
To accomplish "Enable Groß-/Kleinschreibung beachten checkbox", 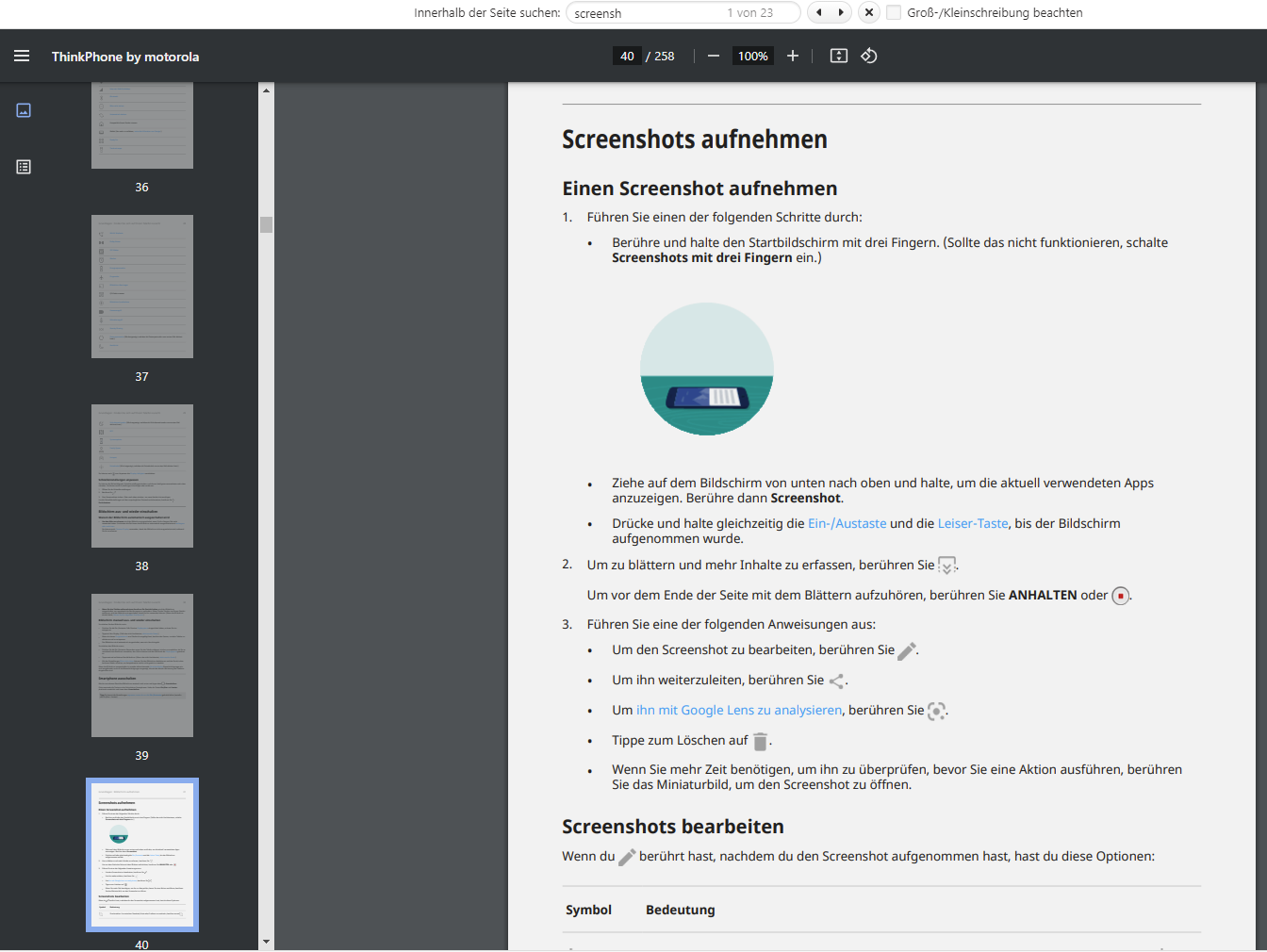I will (894, 12).
